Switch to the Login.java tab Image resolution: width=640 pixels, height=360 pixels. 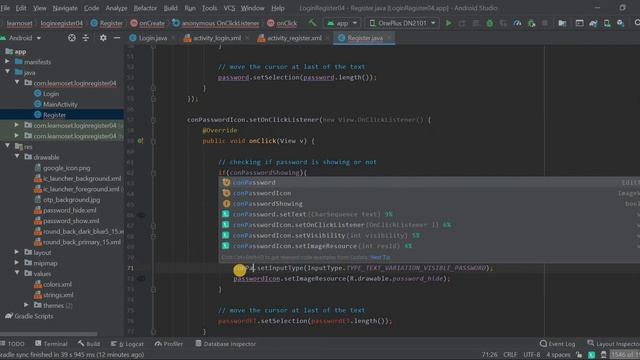click(152, 38)
